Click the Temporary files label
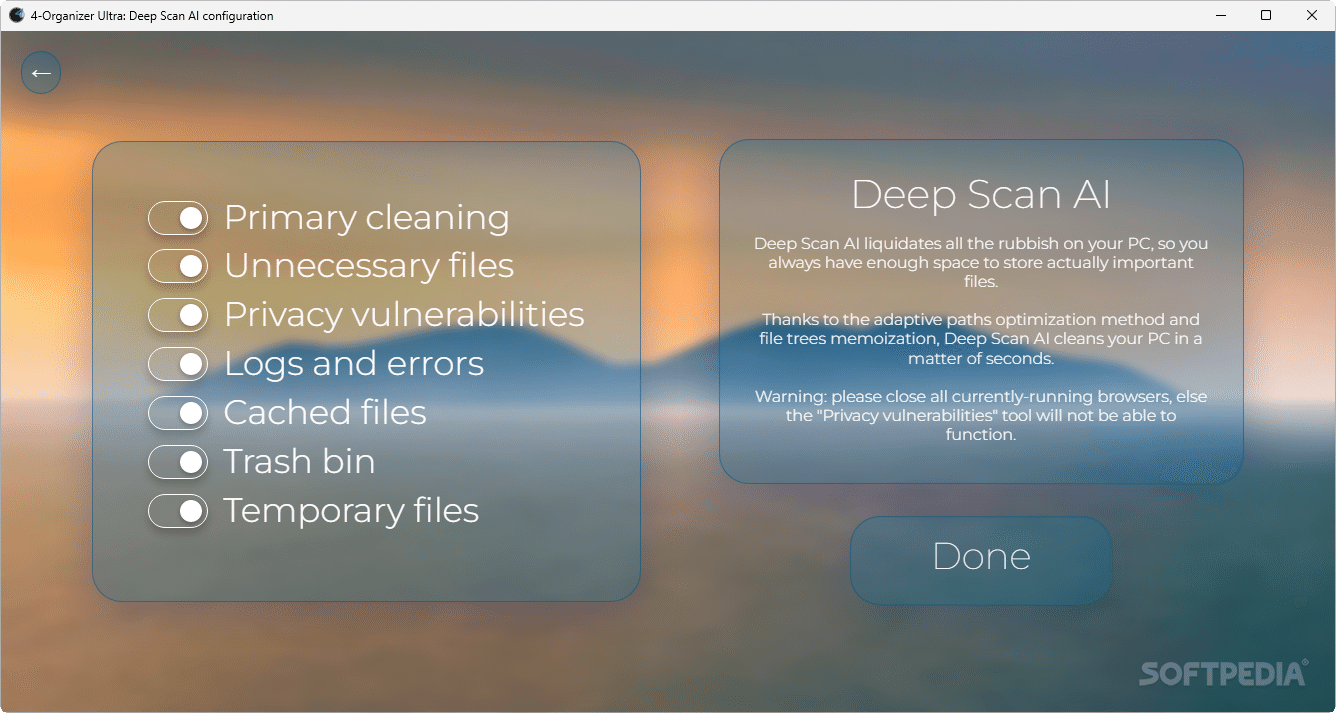1336x713 pixels. (x=351, y=511)
